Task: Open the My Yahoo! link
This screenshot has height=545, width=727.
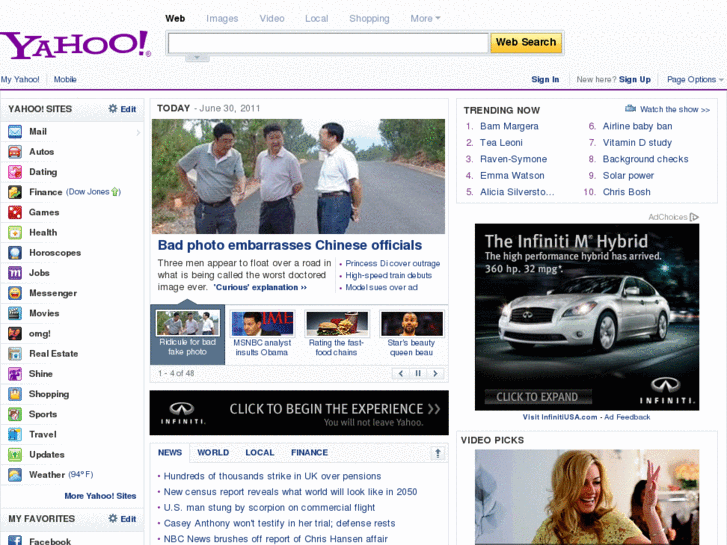Action: (x=20, y=79)
